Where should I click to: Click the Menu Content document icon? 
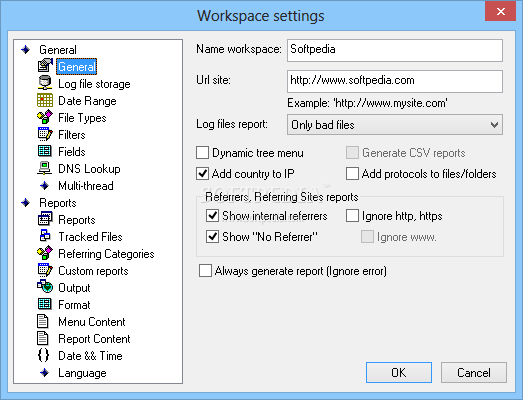pyautogui.click(x=43, y=321)
